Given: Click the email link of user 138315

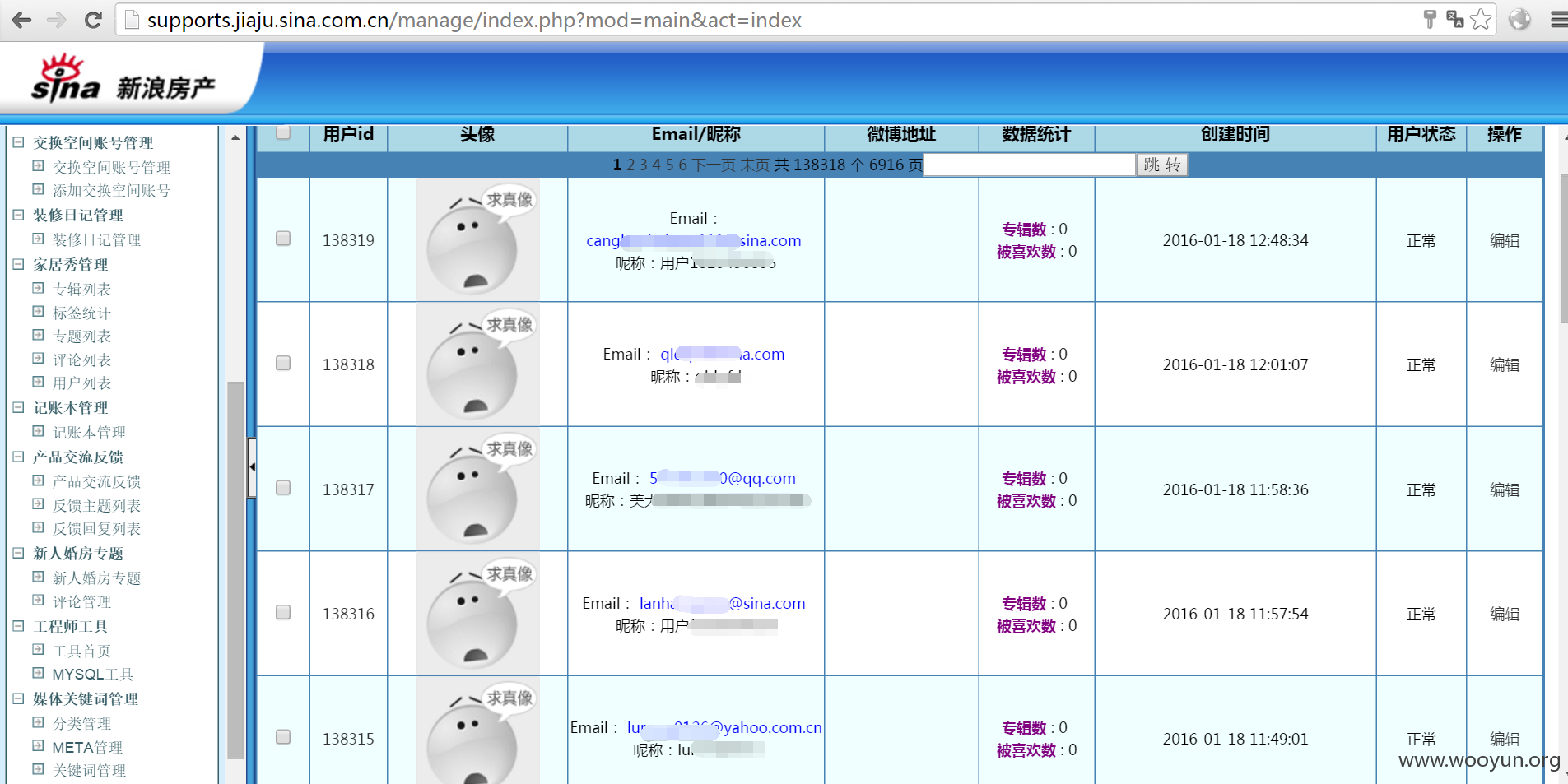Looking at the screenshot, I should pos(724,727).
